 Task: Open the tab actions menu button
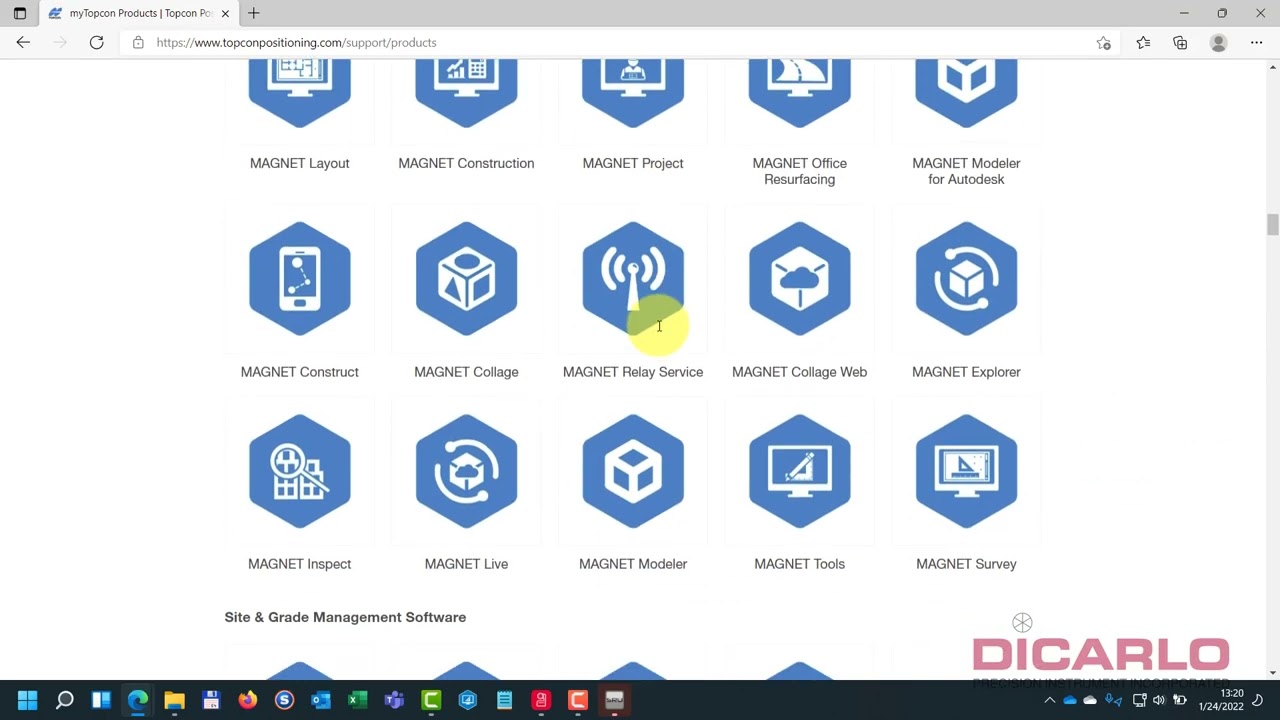[19, 14]
